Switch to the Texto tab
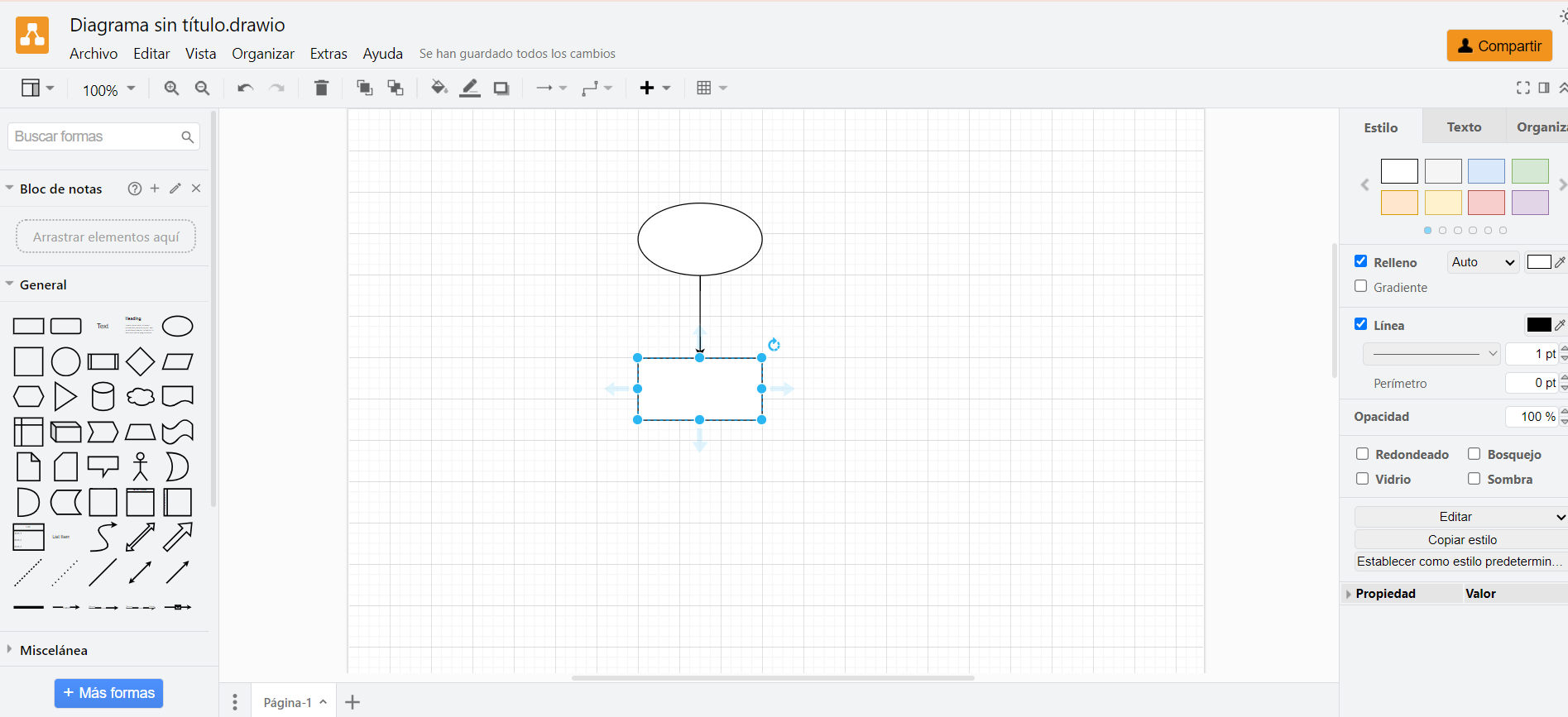Screen dimensions: 1568x717 click(x=1464, y=127)
